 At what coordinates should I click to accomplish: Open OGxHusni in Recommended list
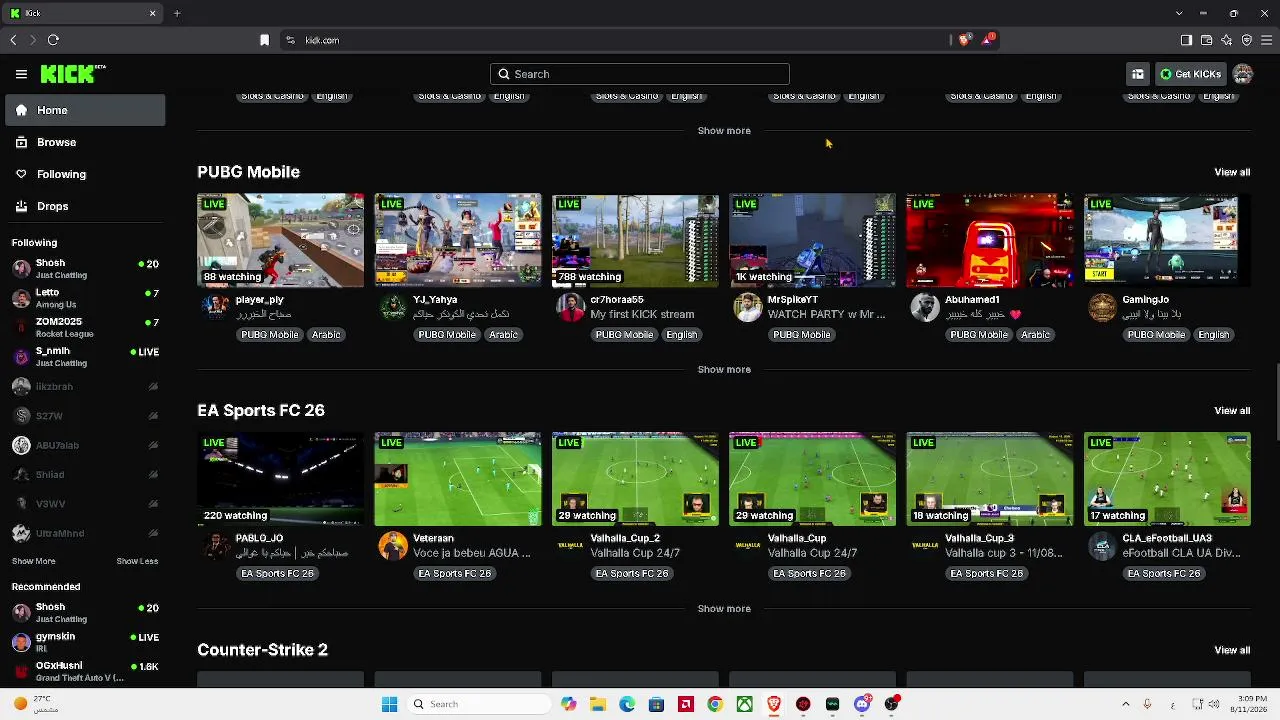point(86,671)
